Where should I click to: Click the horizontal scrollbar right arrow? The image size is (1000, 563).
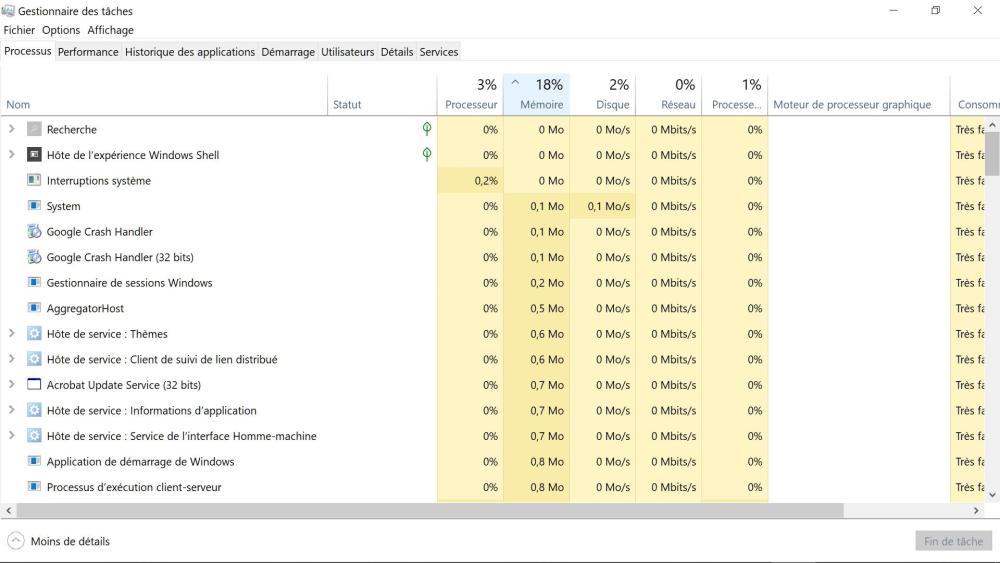(977, 511)
